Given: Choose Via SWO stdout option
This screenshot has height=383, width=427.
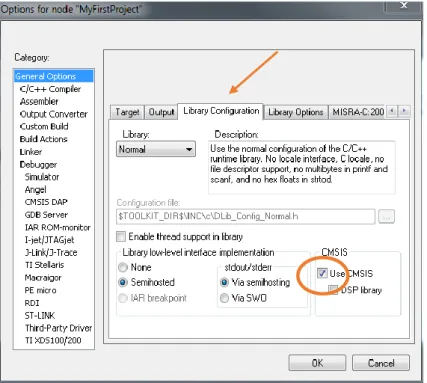Looking at the screenshot, I should coord(224,298).
